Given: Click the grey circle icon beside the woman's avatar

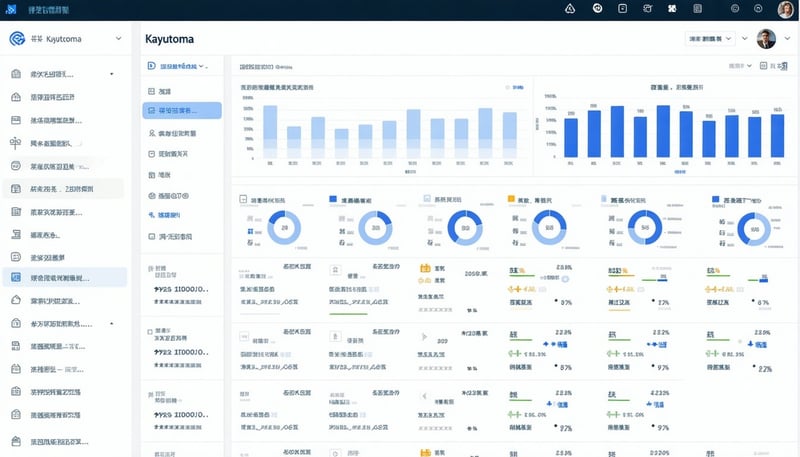Looking at the screenshot, I should point(758,8).
